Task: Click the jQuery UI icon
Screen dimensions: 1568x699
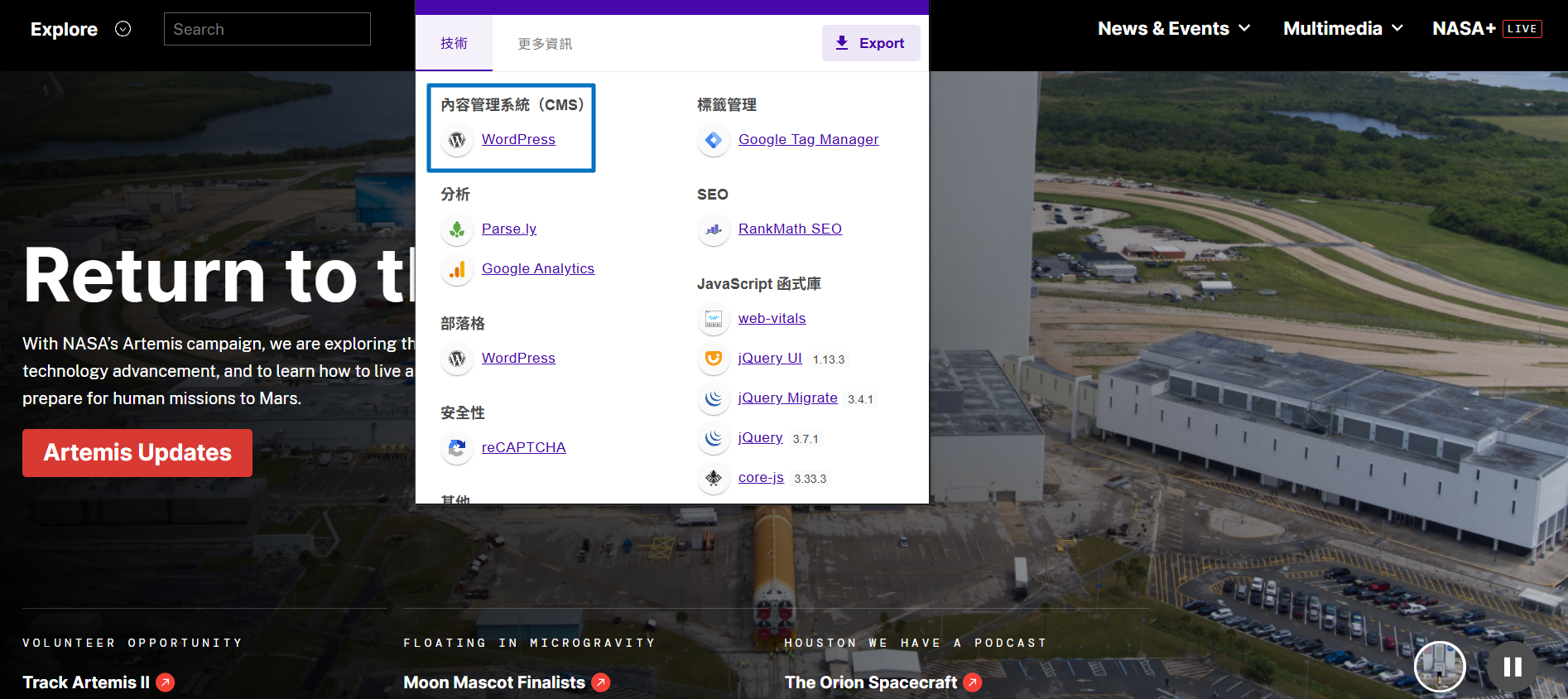Action: tap(714, 359)
